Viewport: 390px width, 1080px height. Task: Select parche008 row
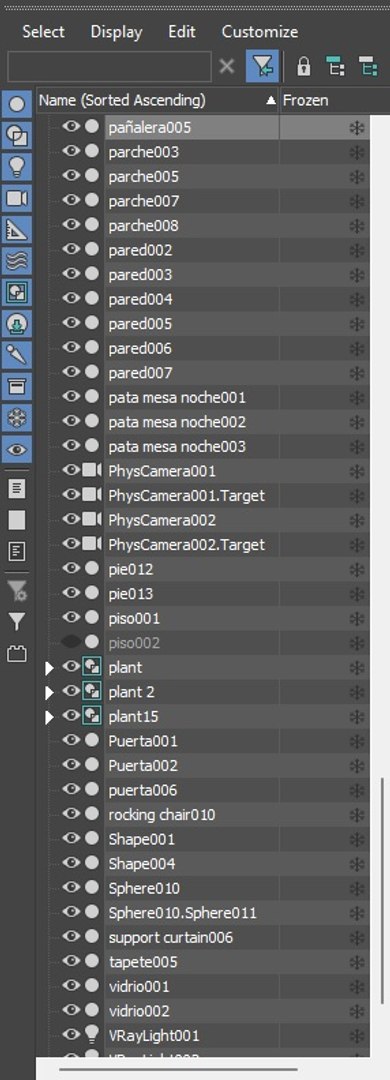click(x=143, y=225)
